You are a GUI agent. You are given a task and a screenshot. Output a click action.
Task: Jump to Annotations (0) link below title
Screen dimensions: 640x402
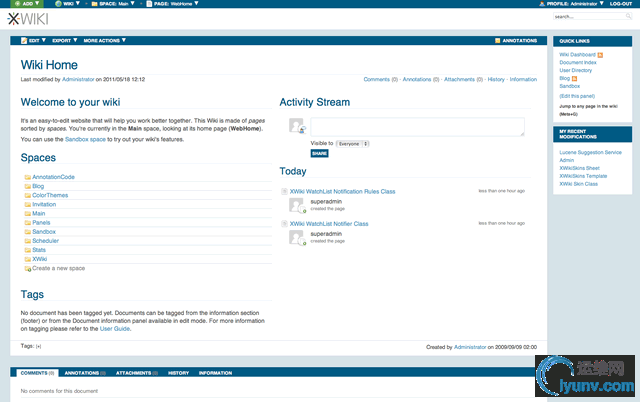pyautogui.click(x=421, y=79)
